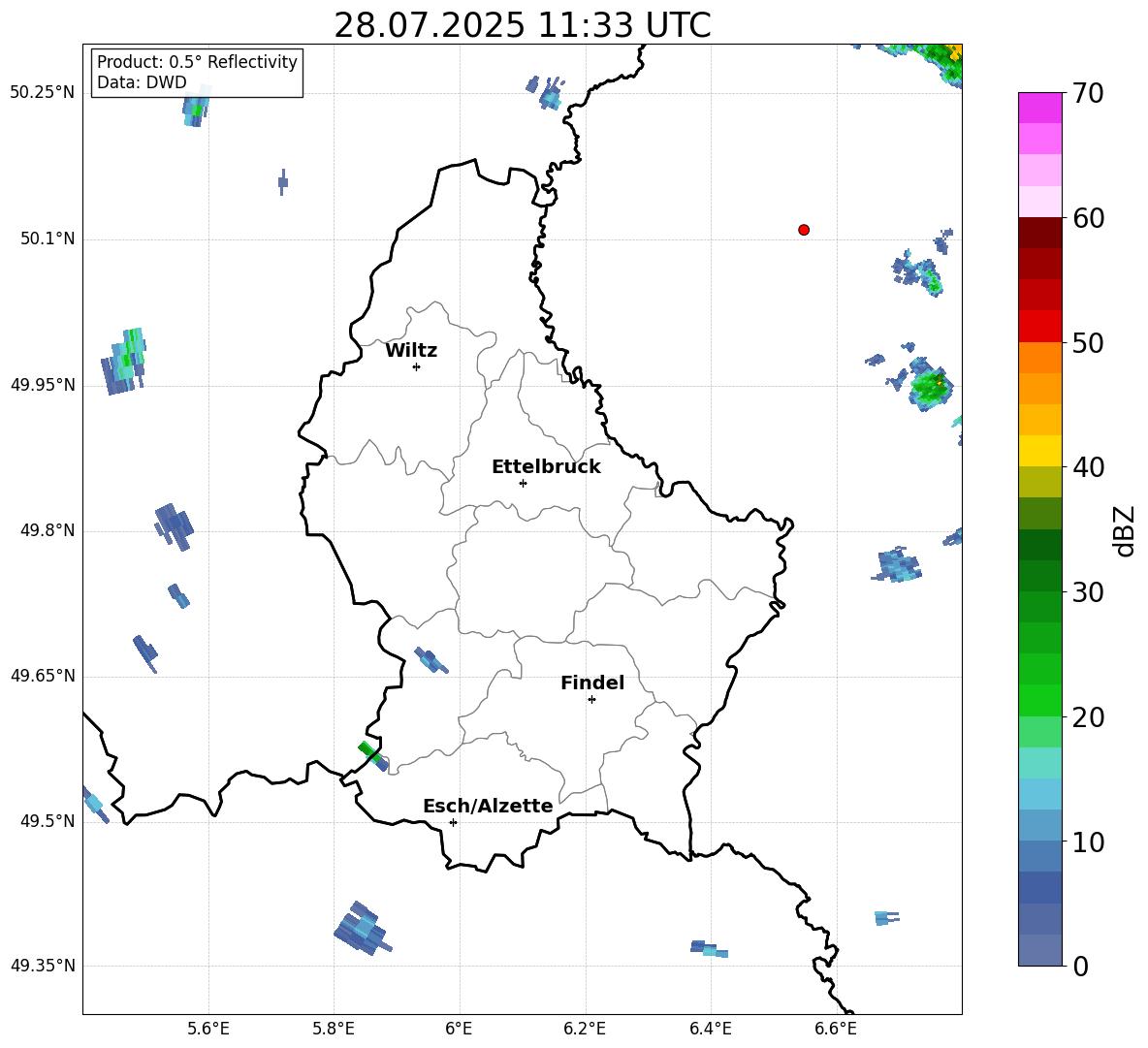Click the colorbar tick label 70
1148x1048 pixels.
(x=1088, y=94)
